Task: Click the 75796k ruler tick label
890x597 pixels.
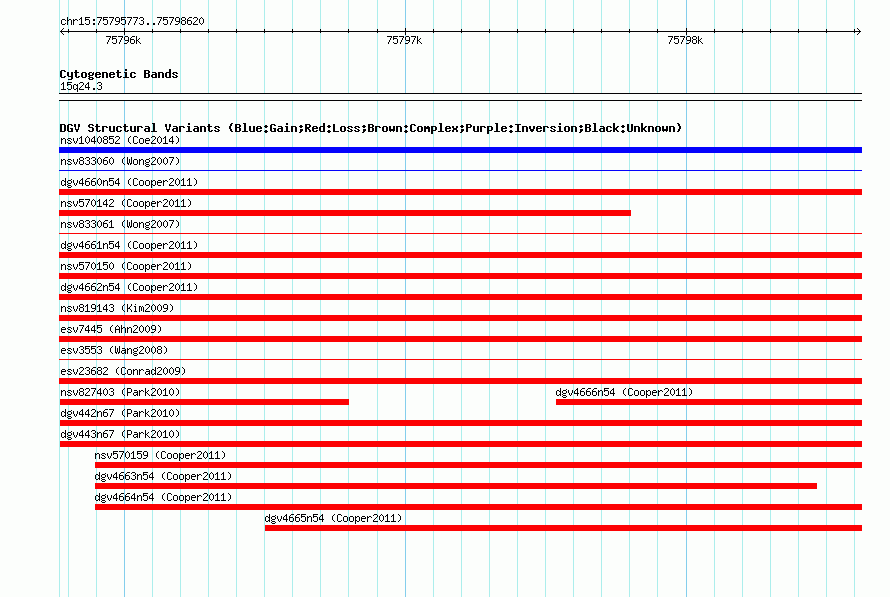Action: click(123, 40)
